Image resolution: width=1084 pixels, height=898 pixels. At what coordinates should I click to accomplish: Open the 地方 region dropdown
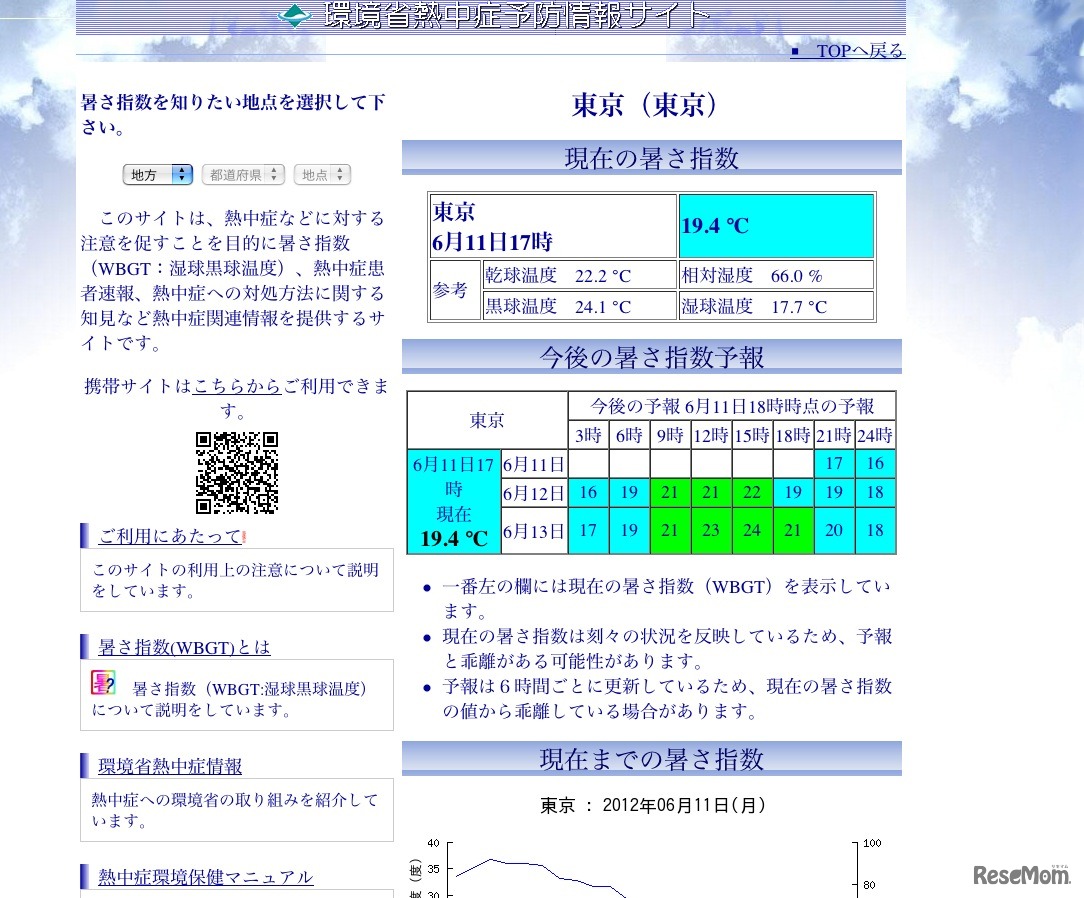tap(157, 174)
